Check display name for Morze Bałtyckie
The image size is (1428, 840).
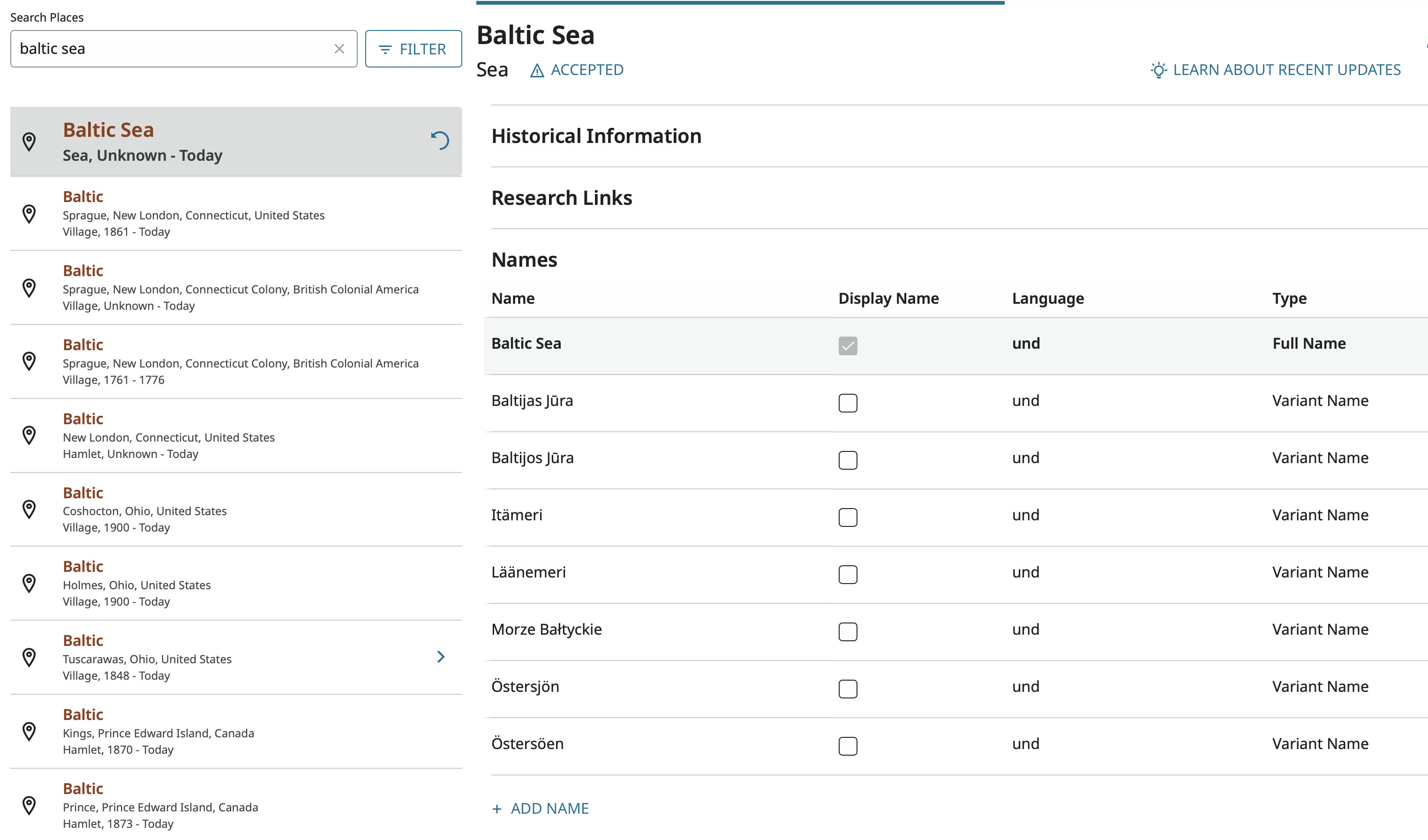848,631
